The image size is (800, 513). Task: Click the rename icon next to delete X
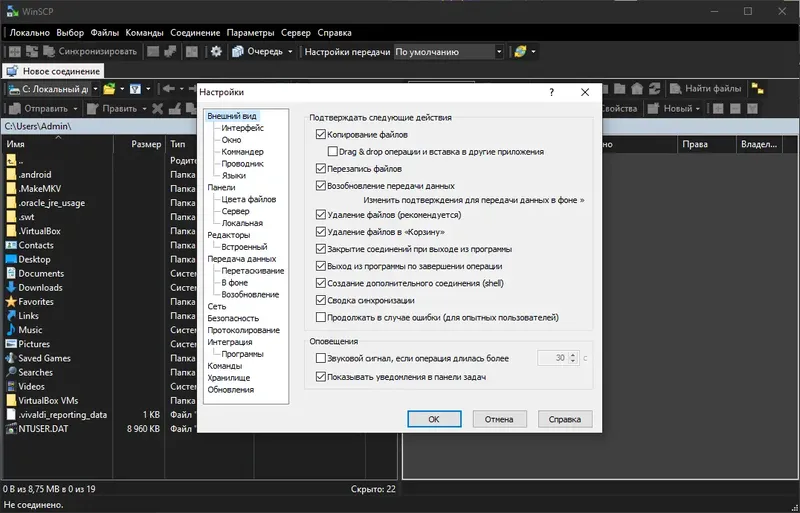click(x=174, y=108)
